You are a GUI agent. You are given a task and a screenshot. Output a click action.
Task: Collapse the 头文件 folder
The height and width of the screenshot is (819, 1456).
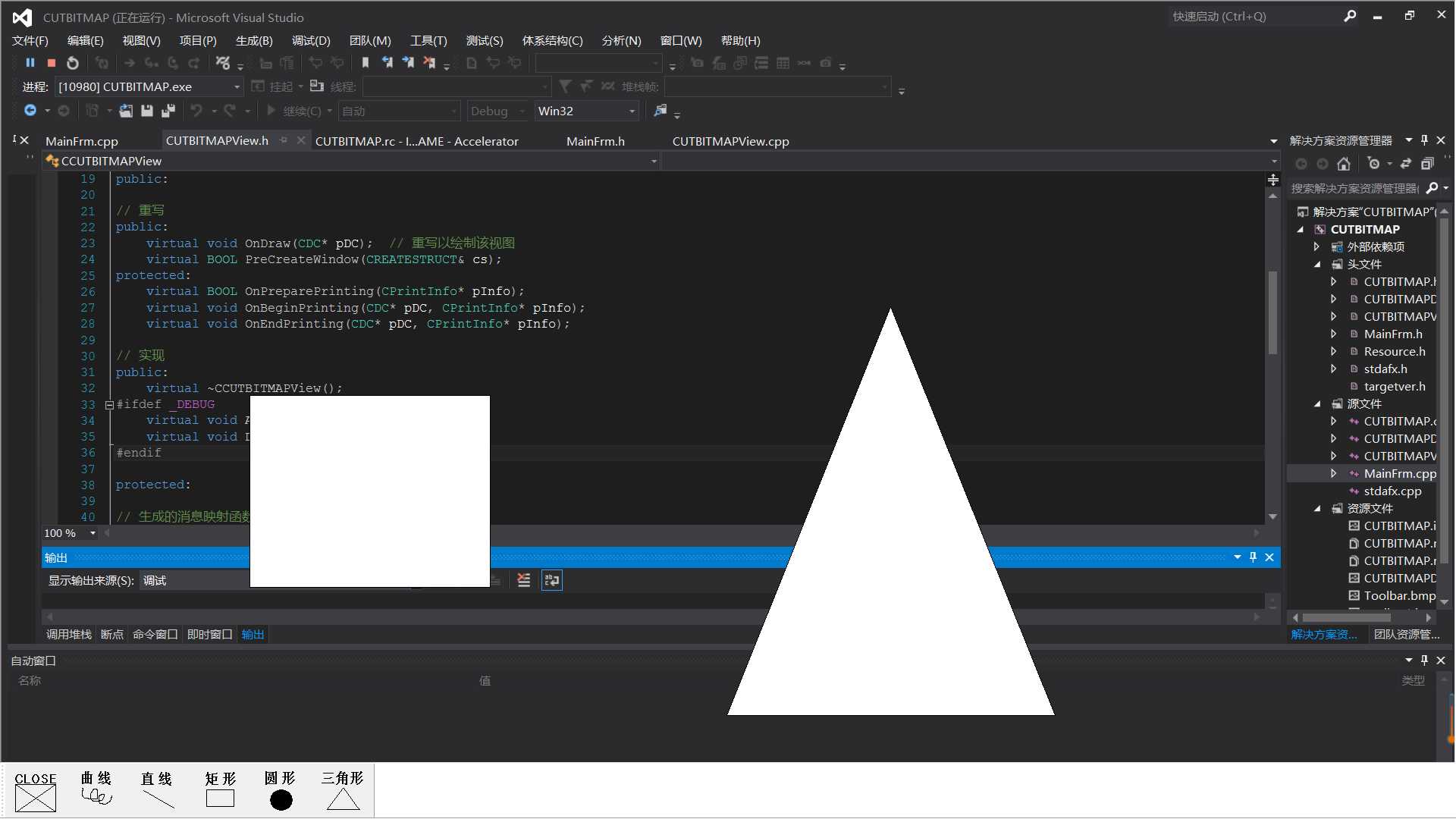(x=1317, y=264)
